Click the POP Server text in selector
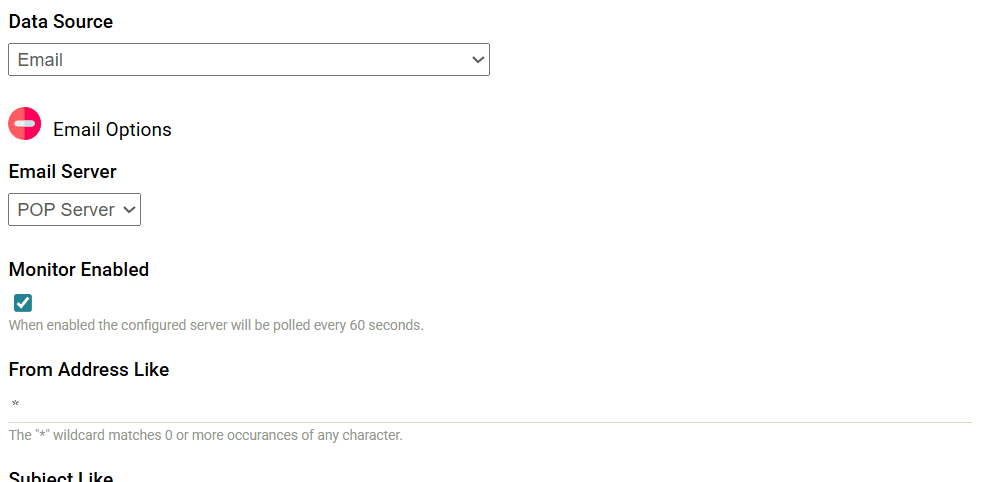 pos(66,210)
